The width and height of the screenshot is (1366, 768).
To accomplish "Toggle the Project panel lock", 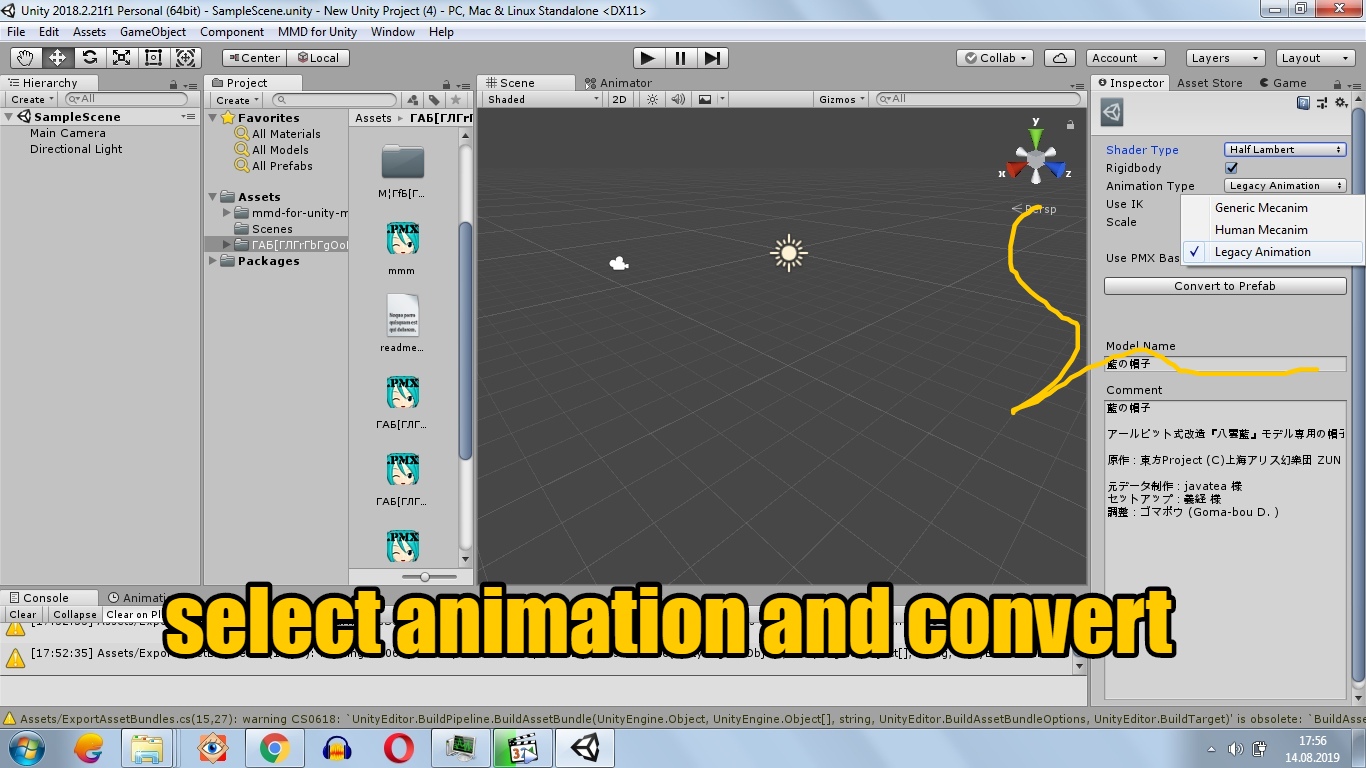I will [445, 84].
